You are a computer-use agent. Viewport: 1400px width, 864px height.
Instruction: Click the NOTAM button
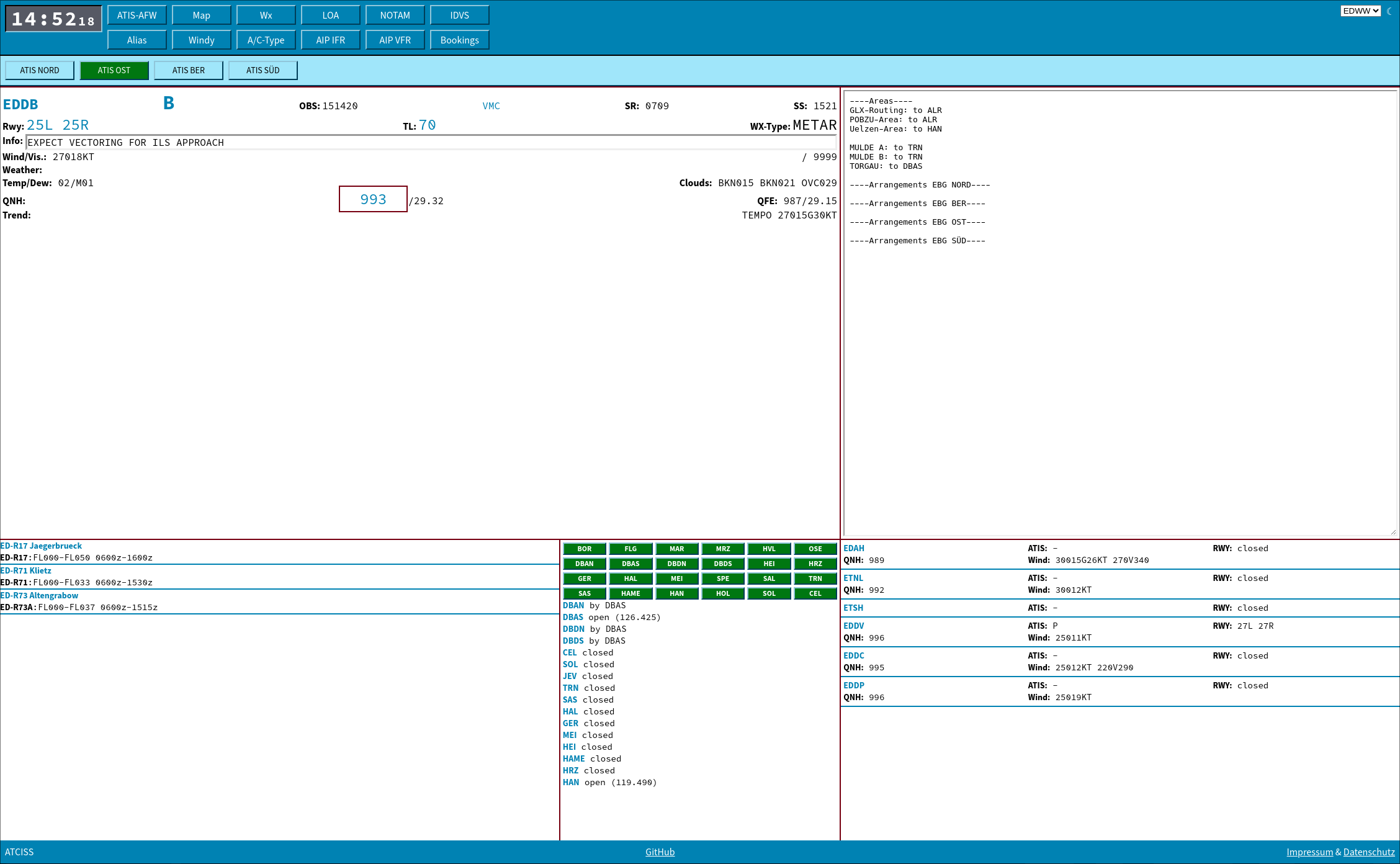click(x=395, y=16)
